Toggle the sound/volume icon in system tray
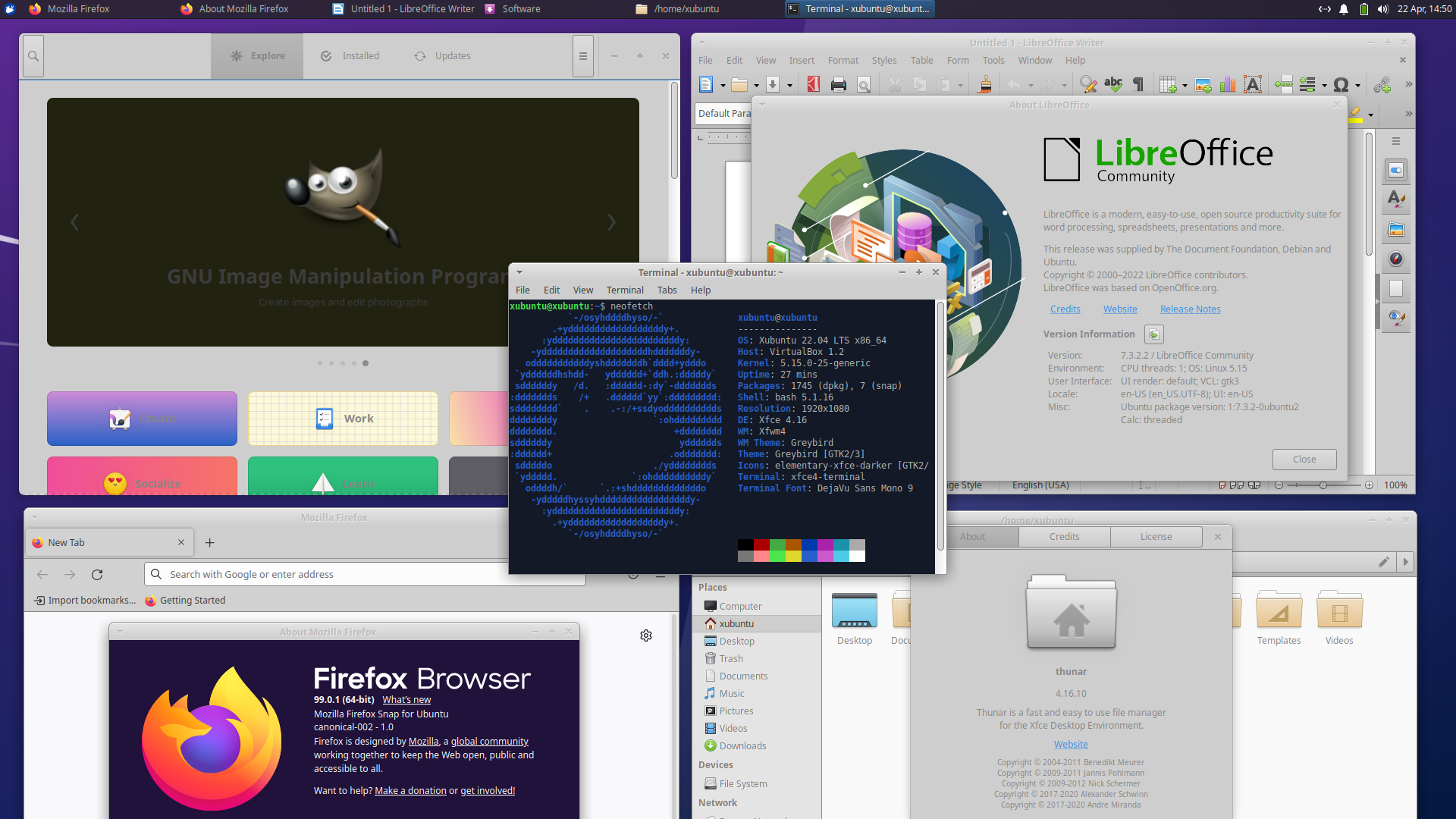This screenshot has height=819, width=1456. [x=1384, y=9]
